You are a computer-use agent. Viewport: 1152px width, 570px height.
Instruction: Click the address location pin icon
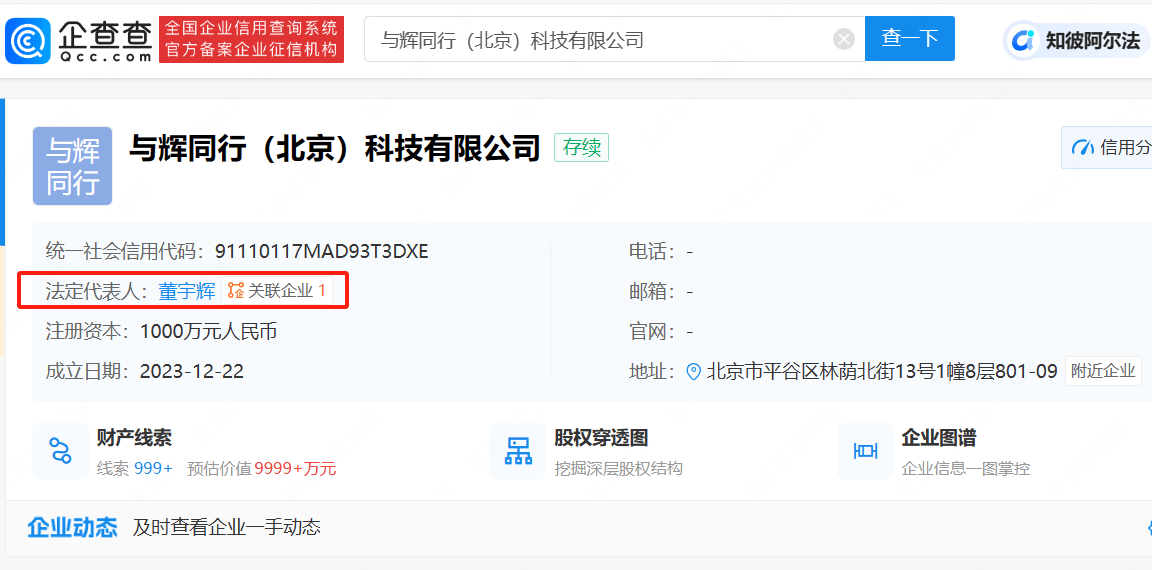(694, 372)
